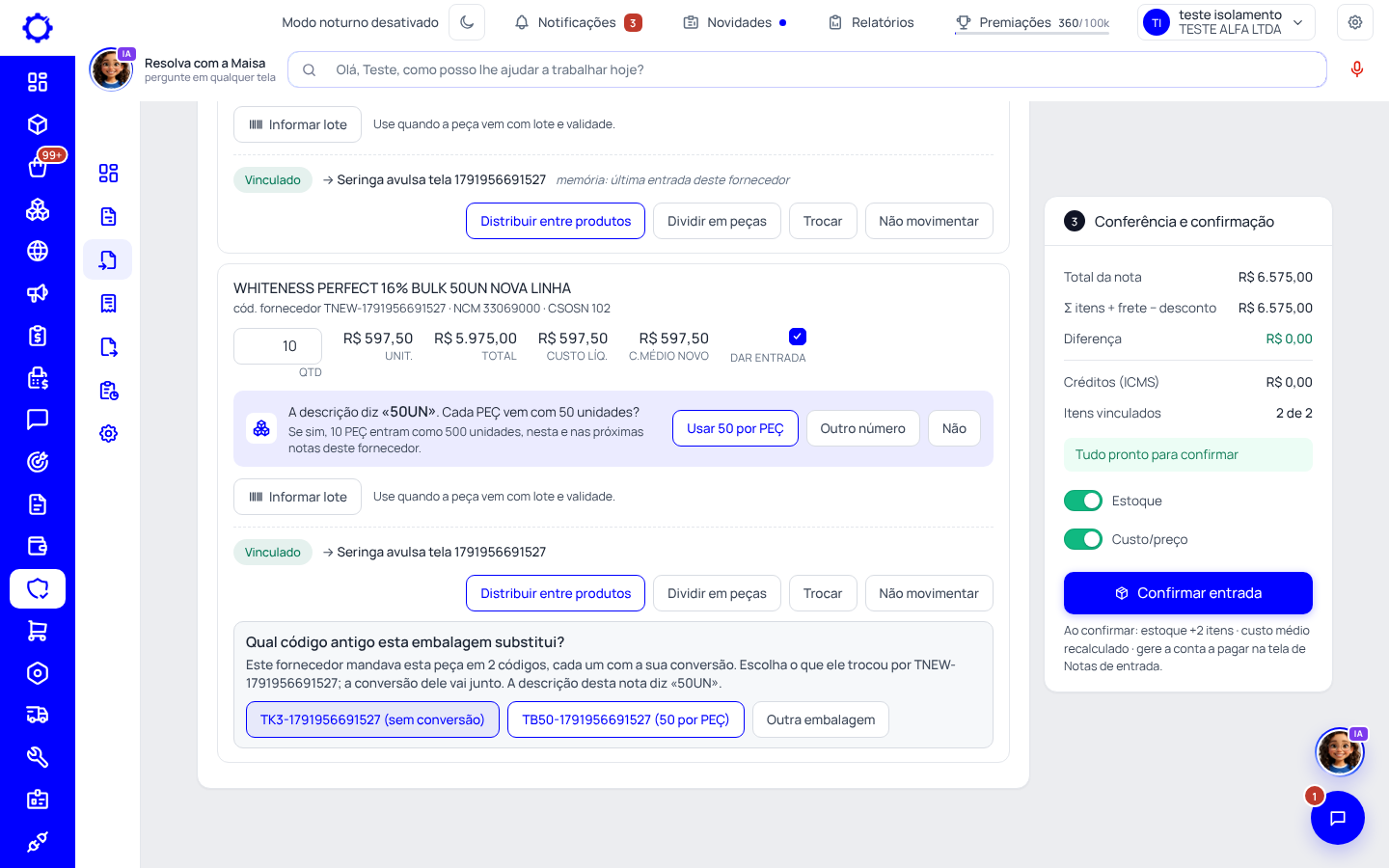Click Informar lote under WHITENESS PERFECT item
The height and width of the screenshot is (868, 1389).
[297, 497]
